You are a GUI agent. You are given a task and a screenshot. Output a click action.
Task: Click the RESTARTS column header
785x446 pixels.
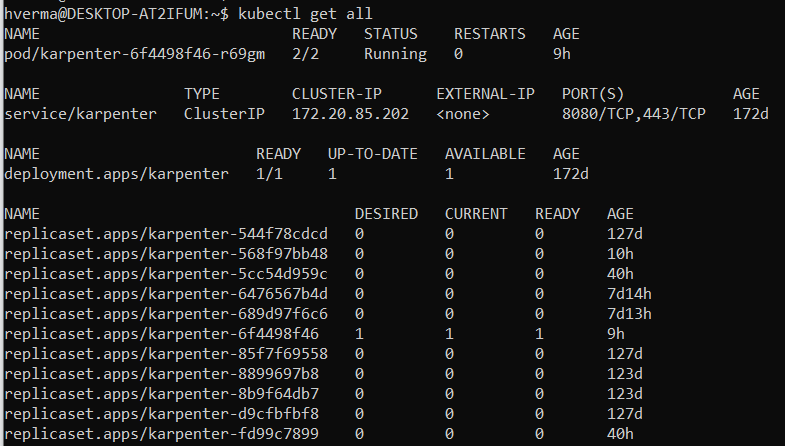pyautogui.click(x=490, y=34)
